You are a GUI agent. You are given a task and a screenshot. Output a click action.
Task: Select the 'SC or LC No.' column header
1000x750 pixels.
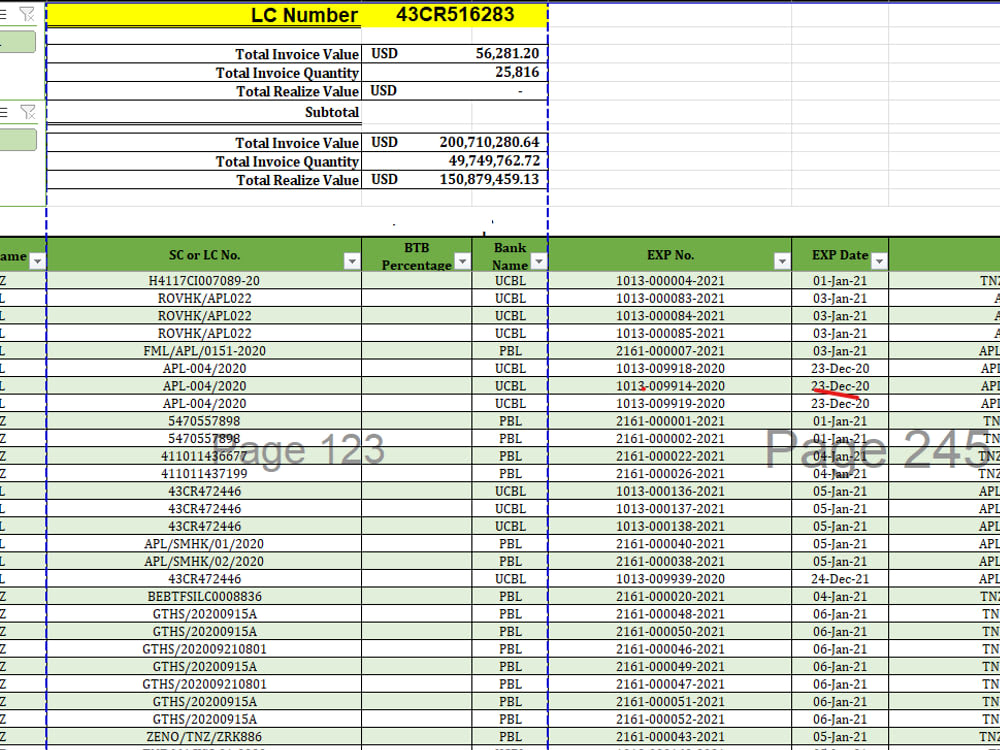204,254
